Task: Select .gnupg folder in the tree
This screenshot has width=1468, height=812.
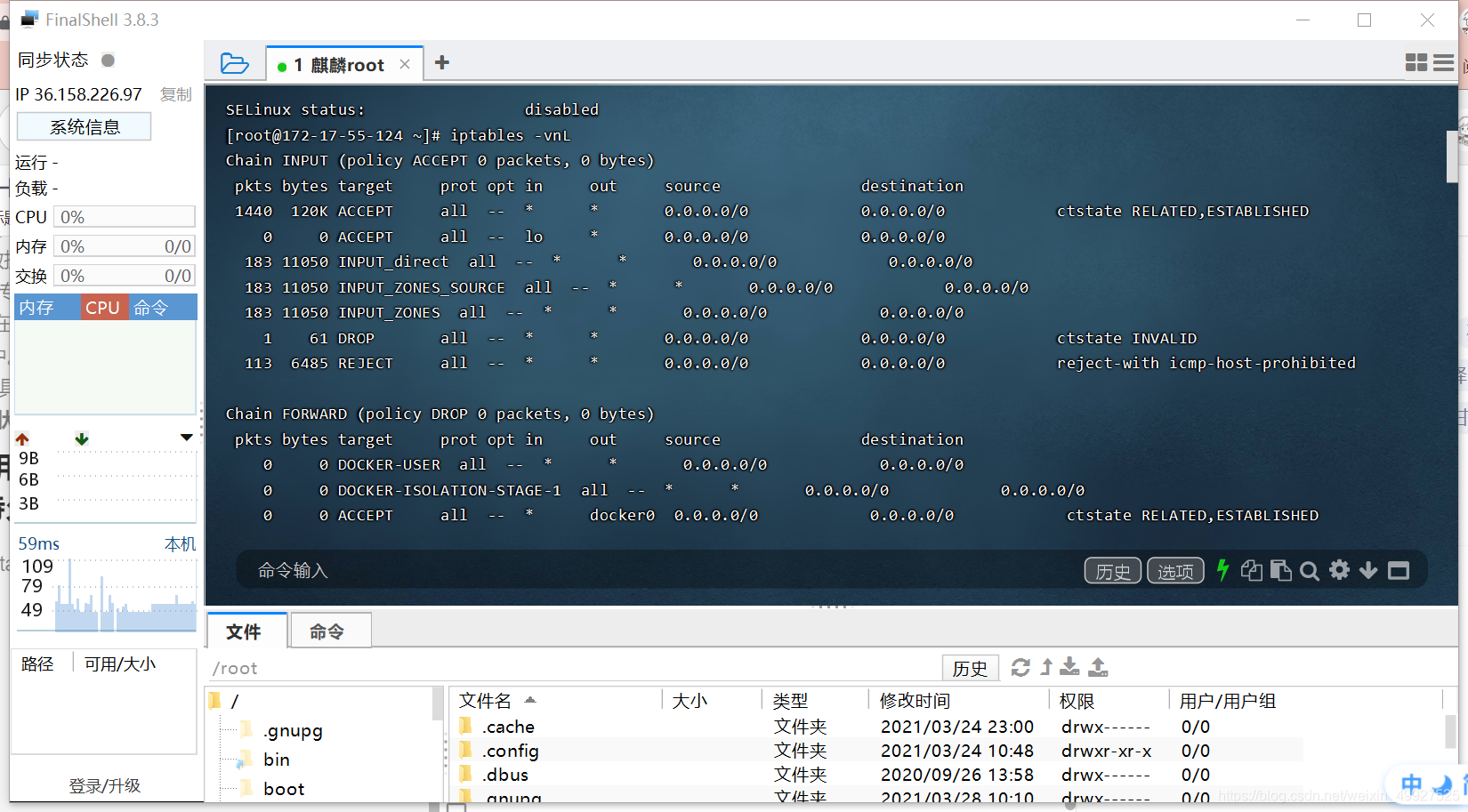Action: [x=293, y=731]
